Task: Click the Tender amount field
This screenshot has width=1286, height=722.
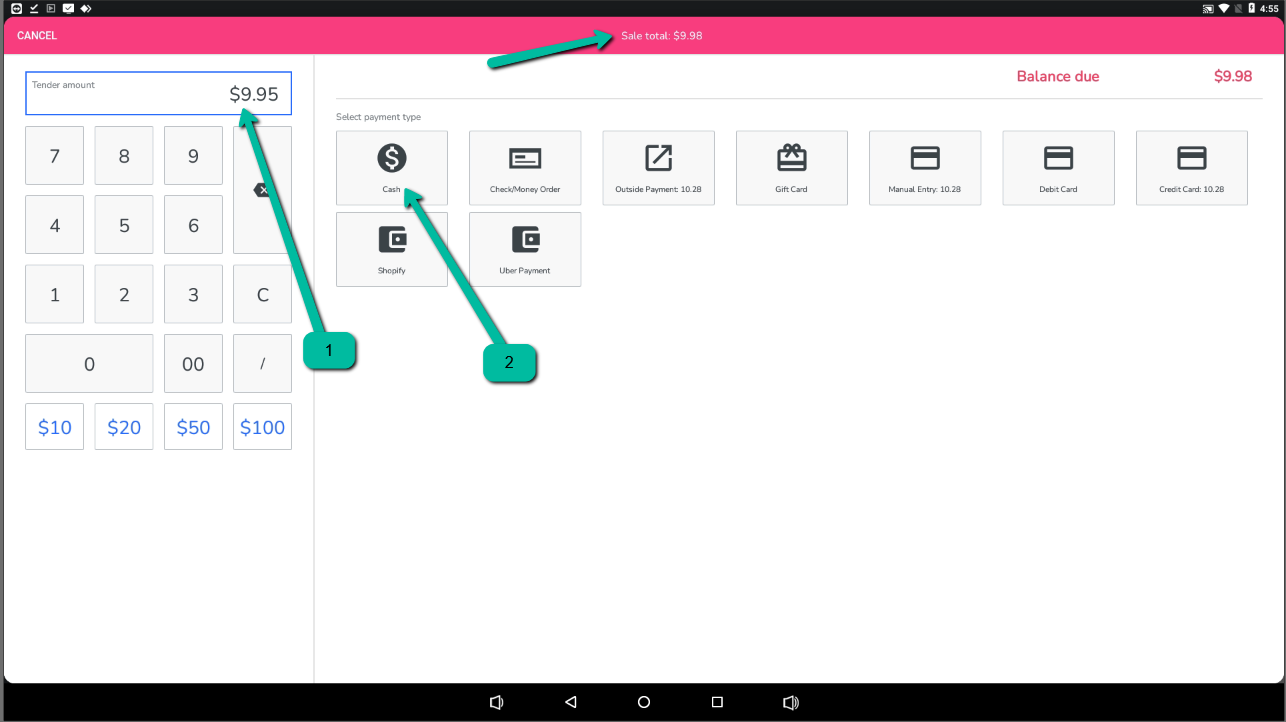Action: pos(158,94)
